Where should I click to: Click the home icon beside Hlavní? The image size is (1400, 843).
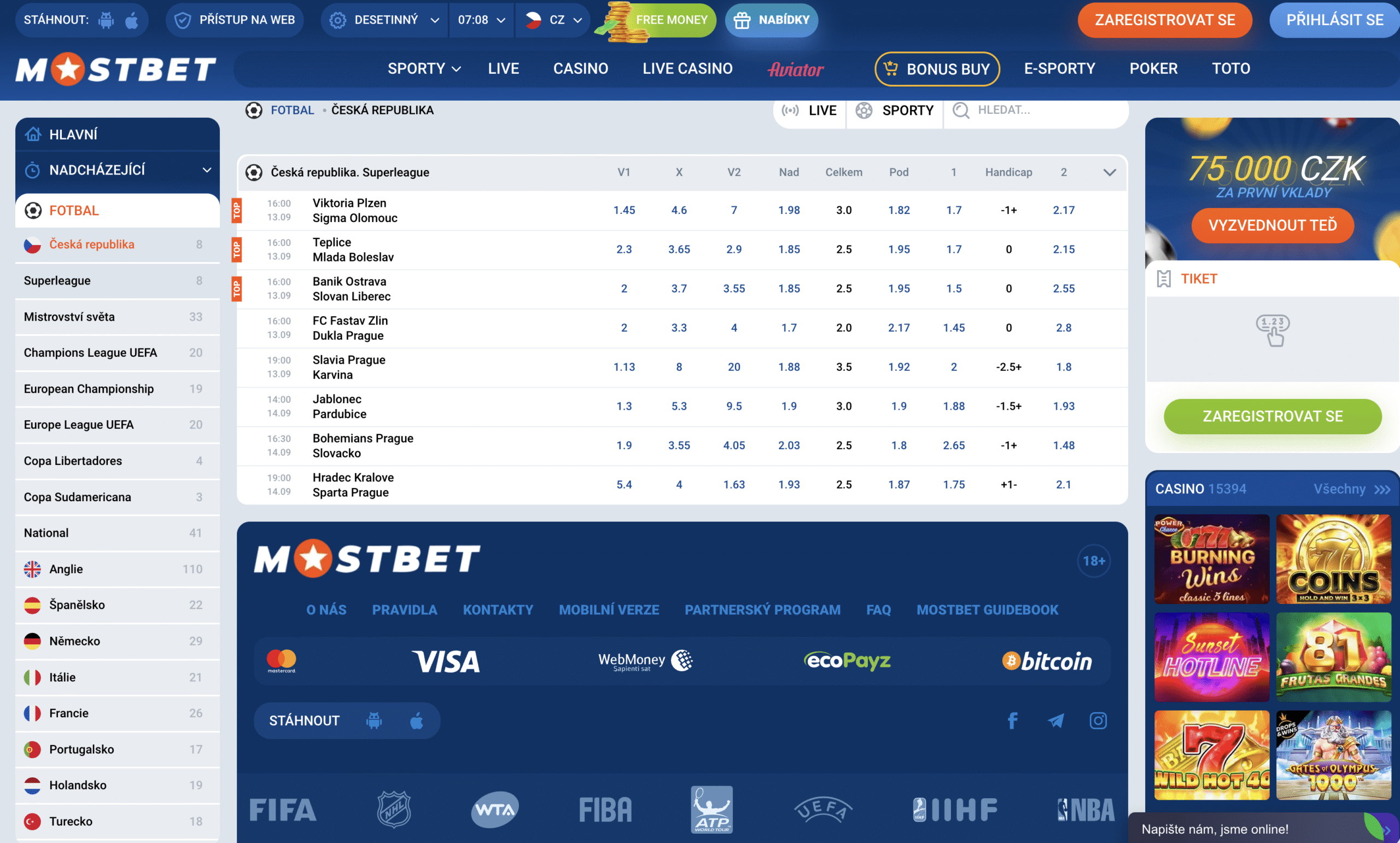(x=33, y=134)
